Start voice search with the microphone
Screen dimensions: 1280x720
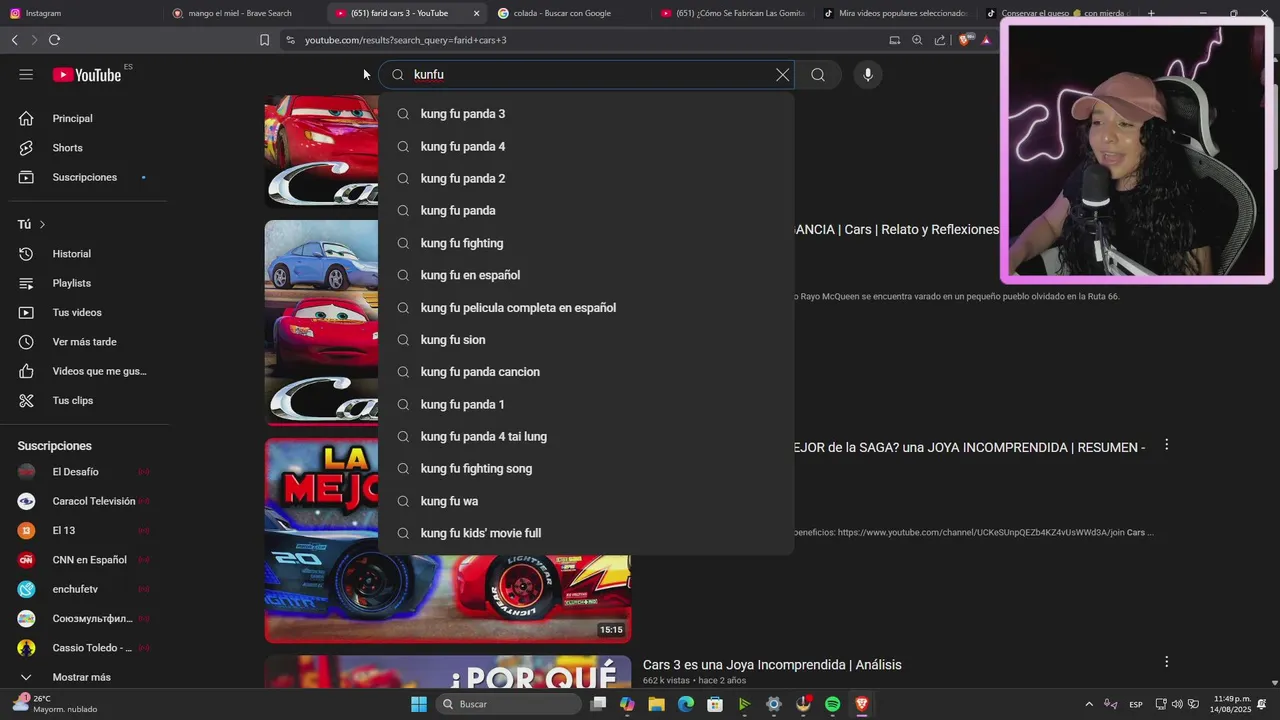[868, 75]
